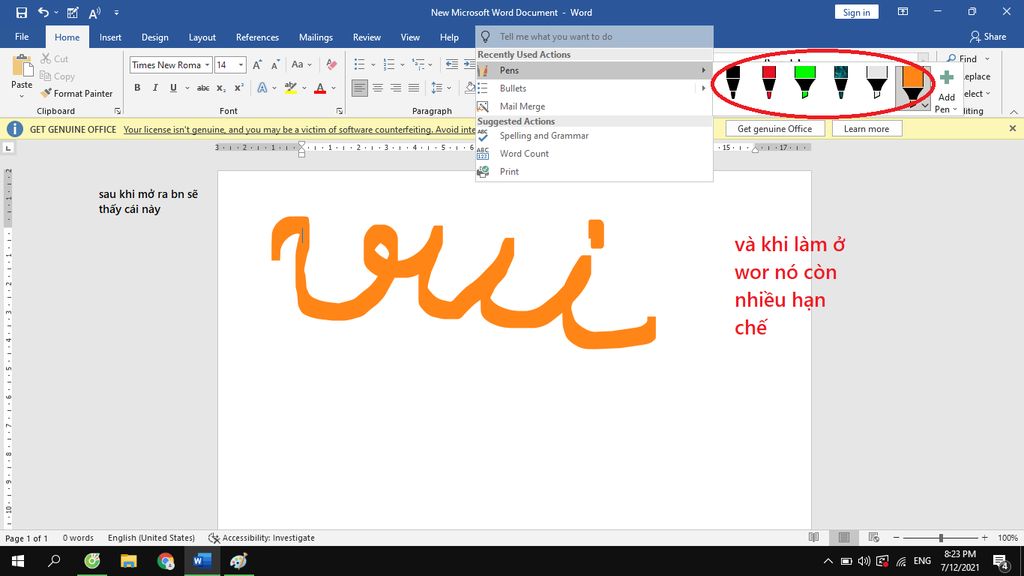Expand the Paste options arrow
The image size is (1024, 576).
point(22,97)
